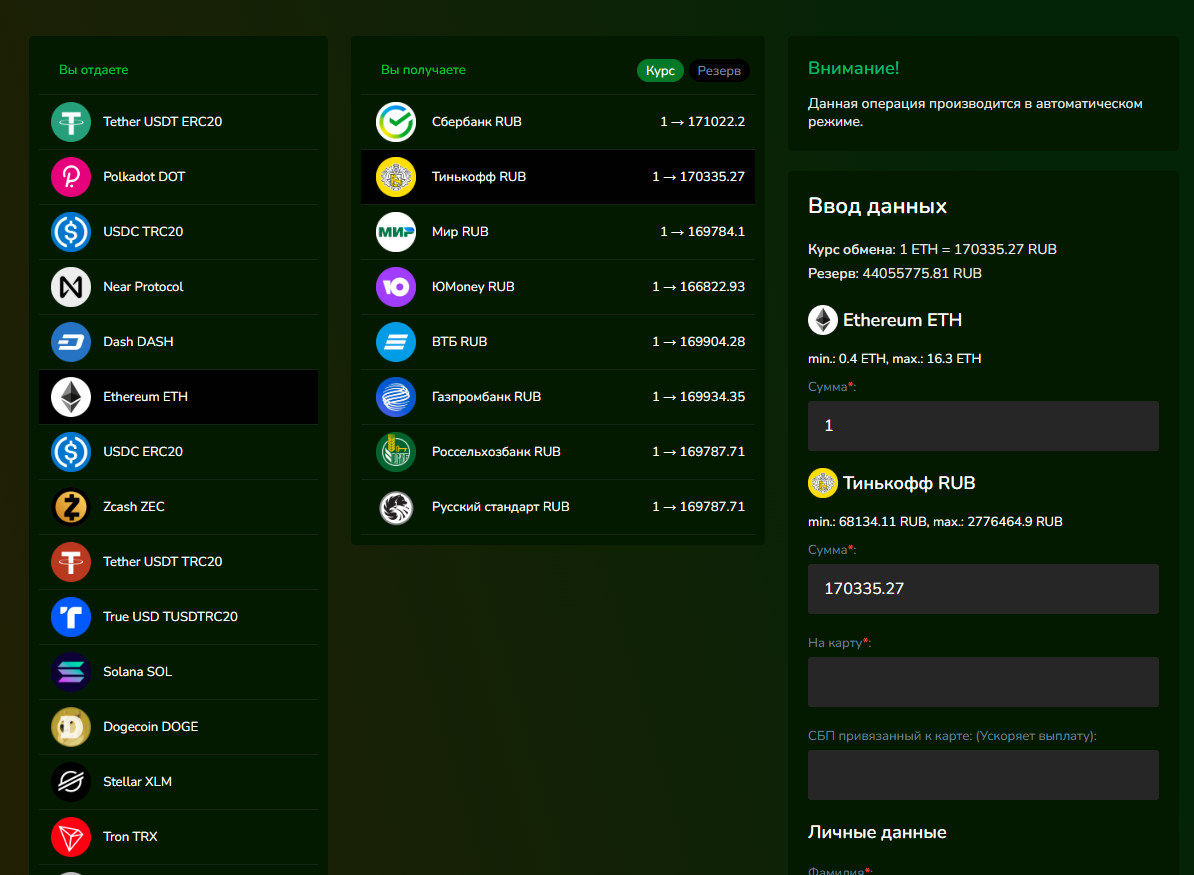This screenshot has width=1194, height=875.
Task: Click the True USD TUSDTRC20 label
Action: [x=170, y=617]
